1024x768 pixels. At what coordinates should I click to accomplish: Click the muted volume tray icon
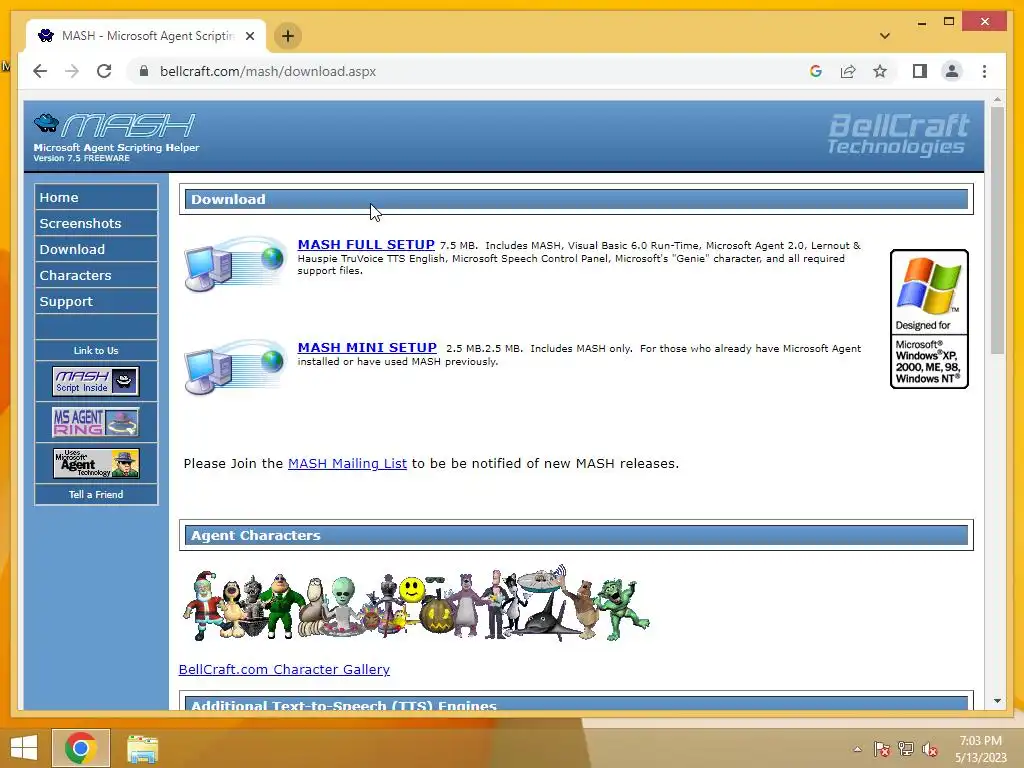[x=930, y=749]
